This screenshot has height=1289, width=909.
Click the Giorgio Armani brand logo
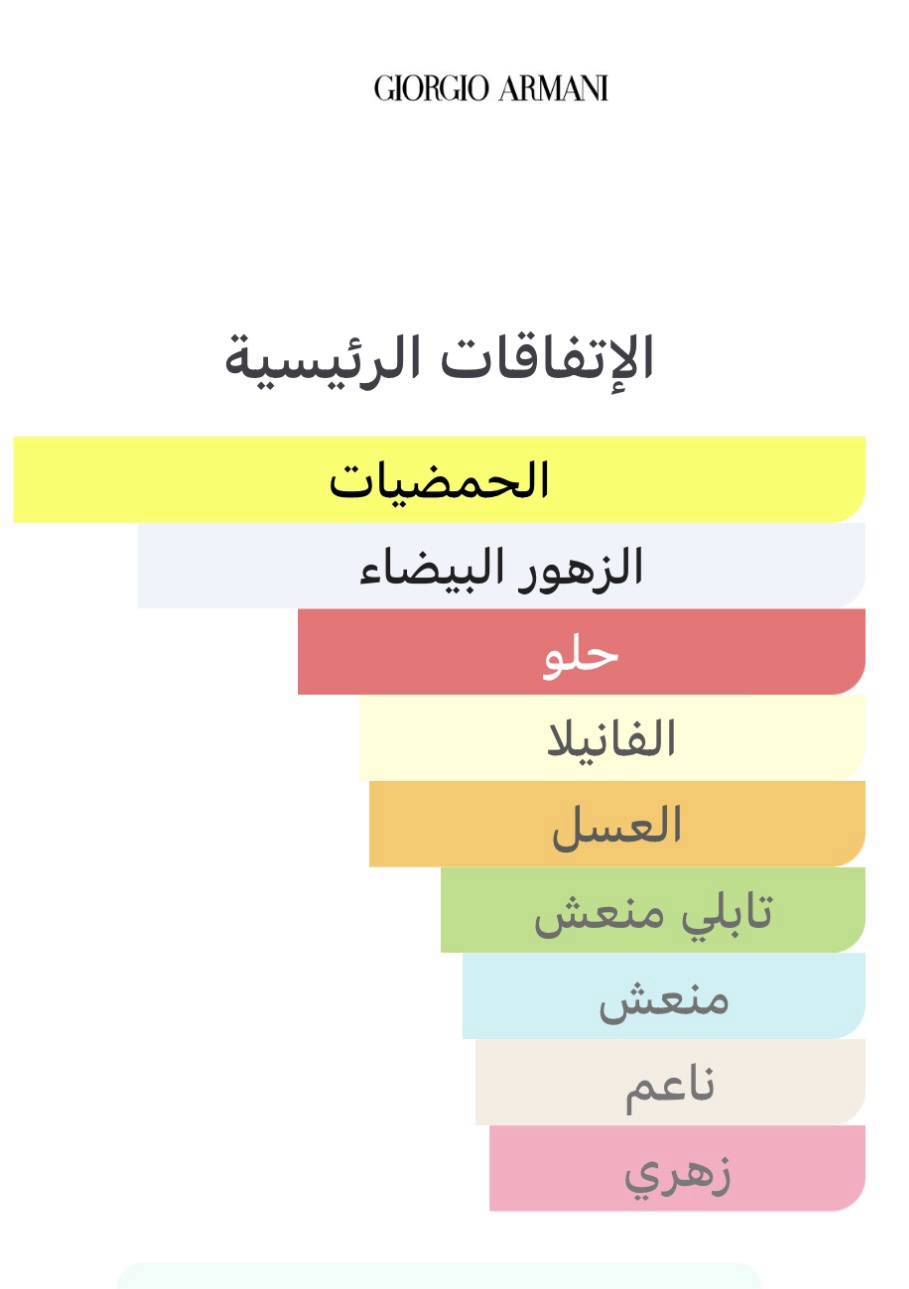pyautogui.click(x=491, y=89)
